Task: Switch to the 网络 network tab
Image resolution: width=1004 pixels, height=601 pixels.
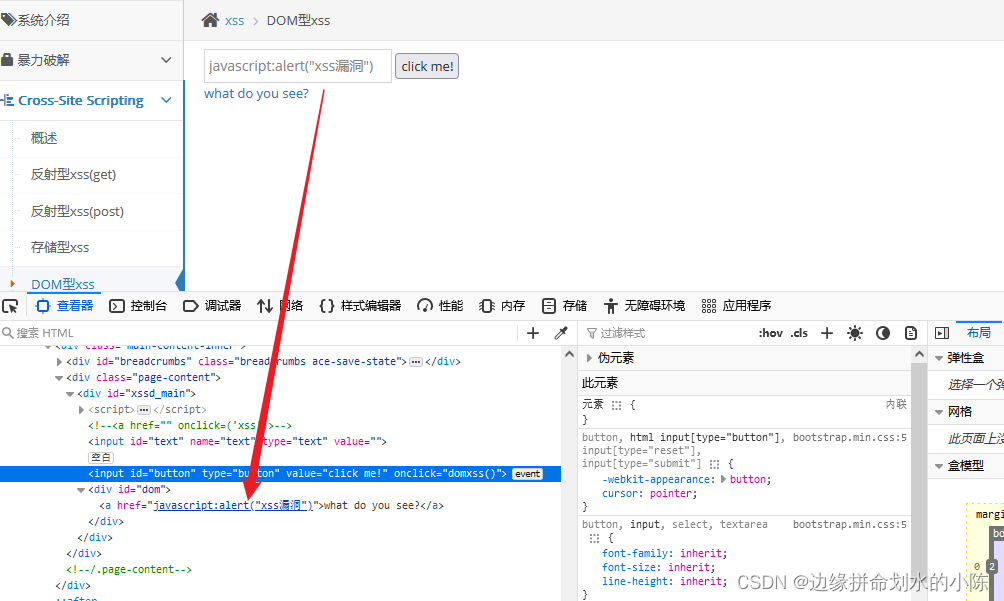Action: [x=280, y=306]
